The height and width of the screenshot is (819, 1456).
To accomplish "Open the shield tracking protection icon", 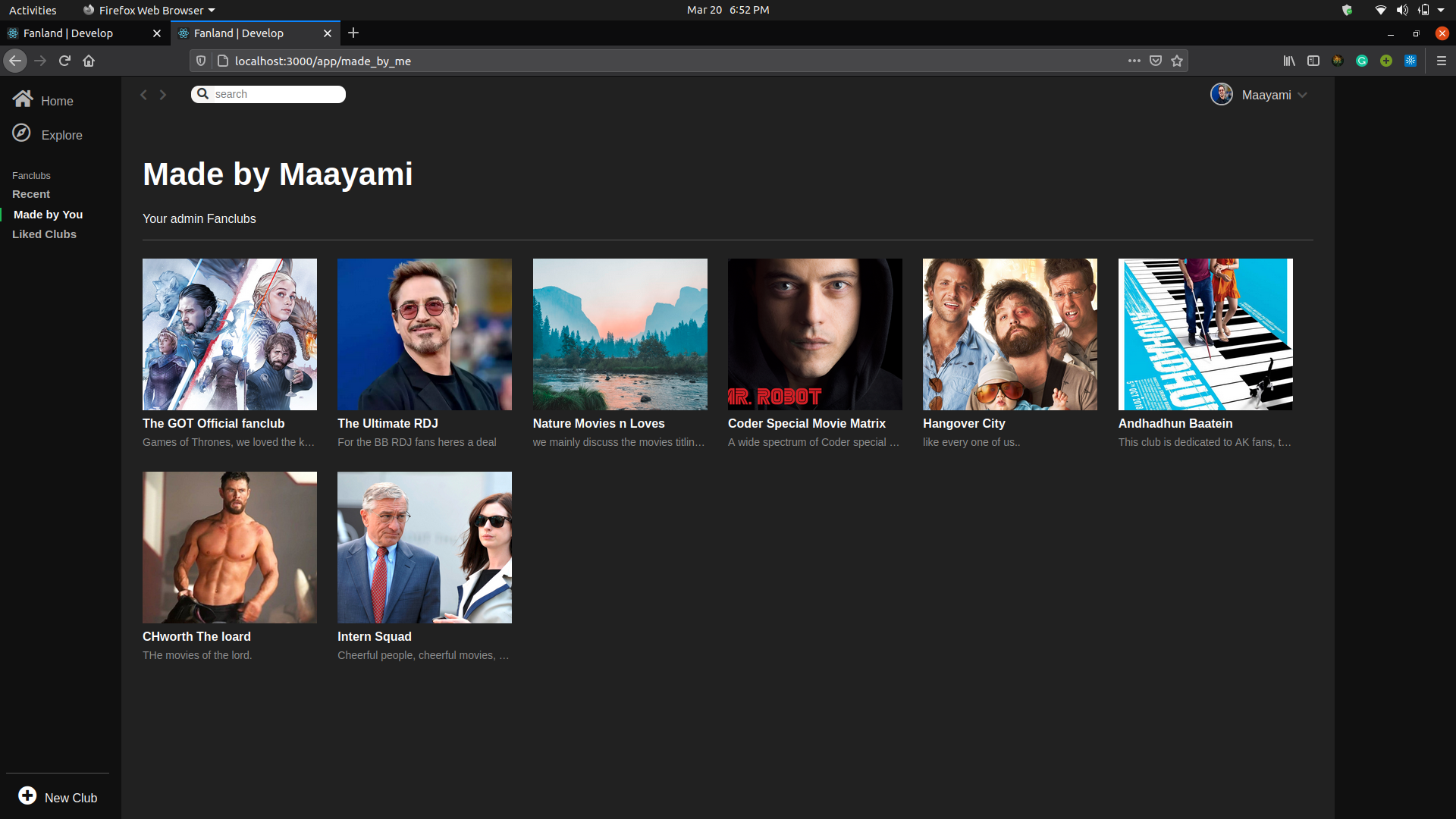I will (200, 61).
